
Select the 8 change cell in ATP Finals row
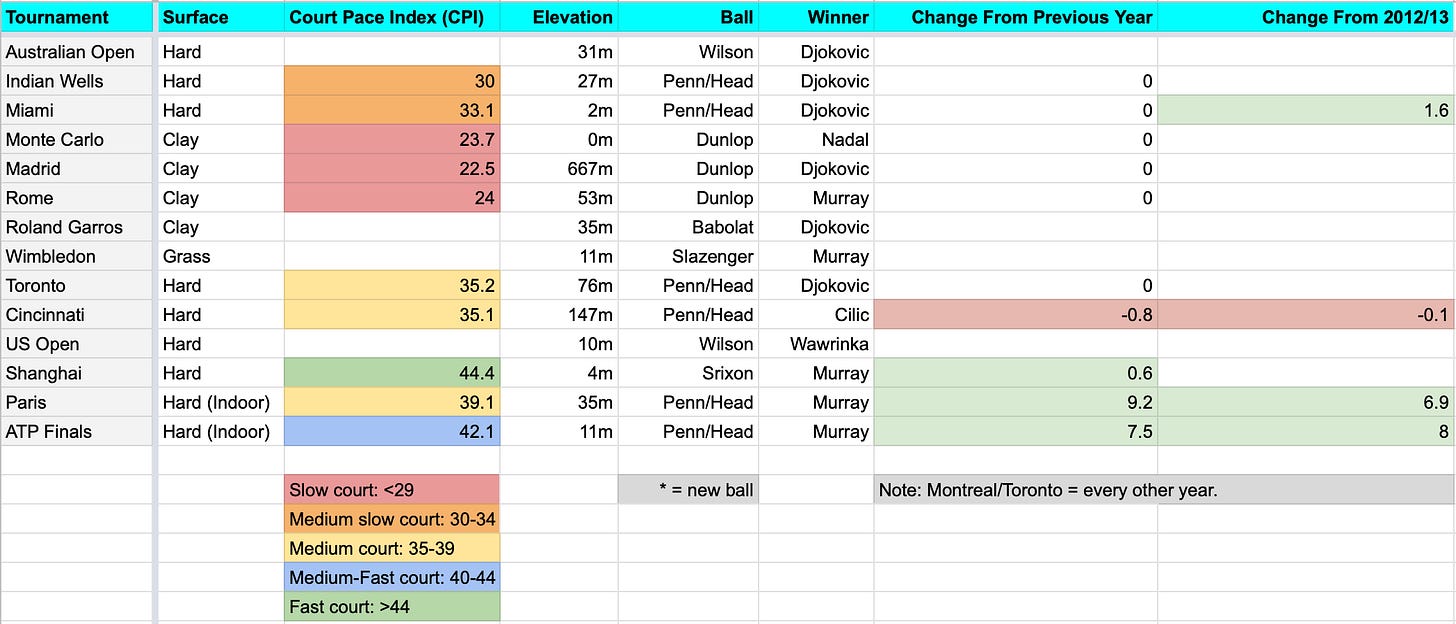click(x=1306, y=431)
